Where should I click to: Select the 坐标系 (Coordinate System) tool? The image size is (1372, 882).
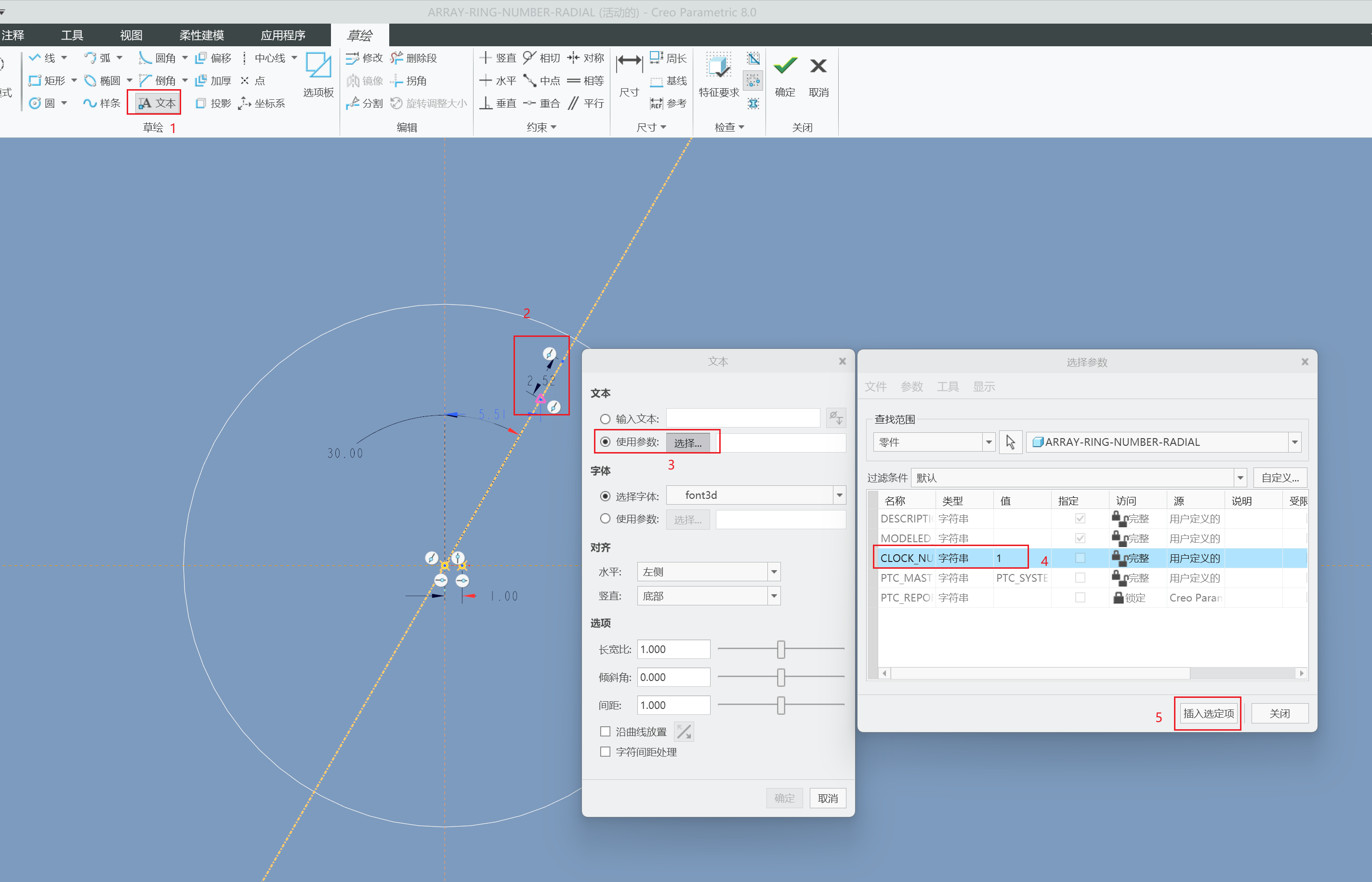(x=262, y=103)
